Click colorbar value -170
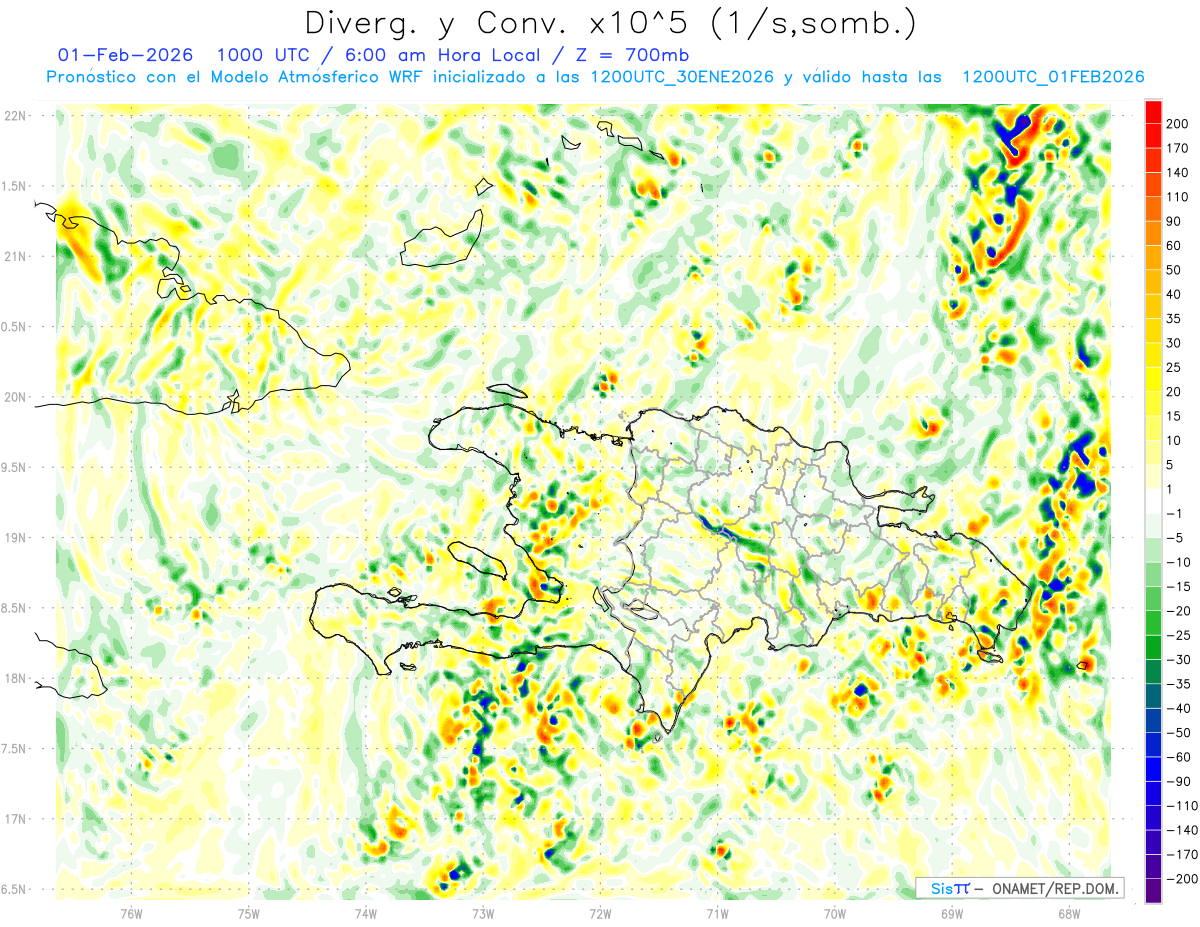 pos(1184,855)
